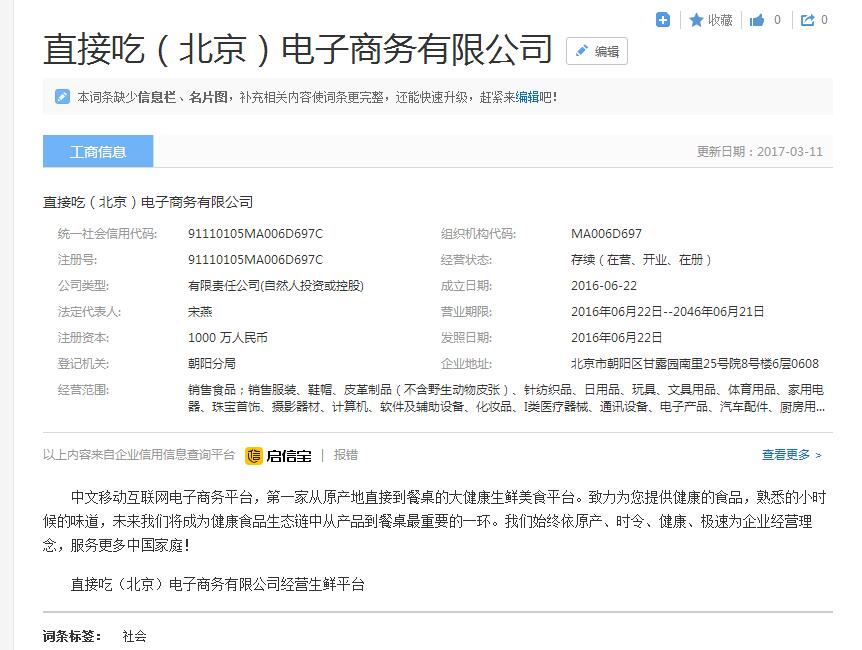This screenshot has height=650, width=862.
Task: Click the forward-arrow share icon
Action: coord(806,19)
